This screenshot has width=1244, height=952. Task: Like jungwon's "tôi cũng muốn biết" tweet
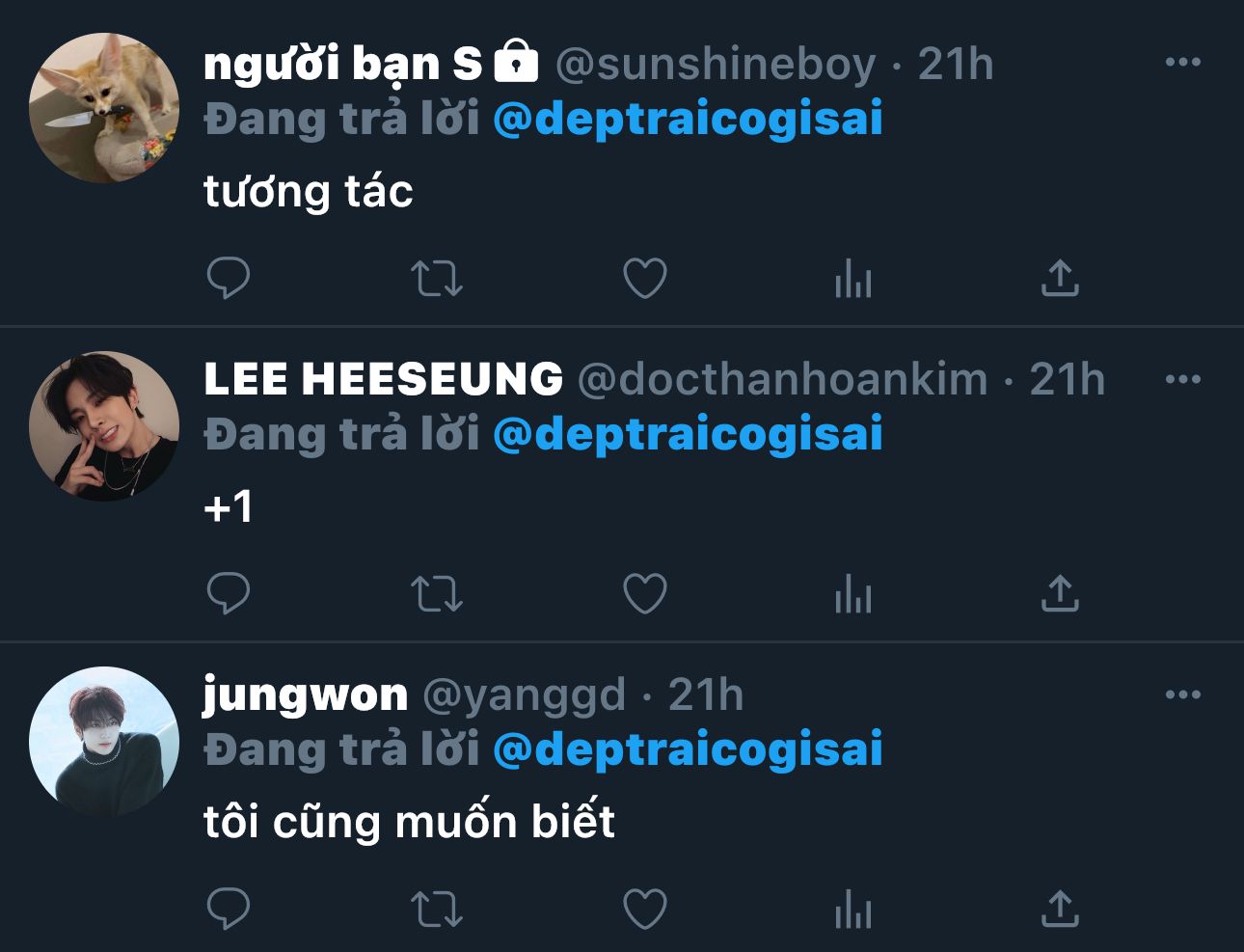(645, 909)
